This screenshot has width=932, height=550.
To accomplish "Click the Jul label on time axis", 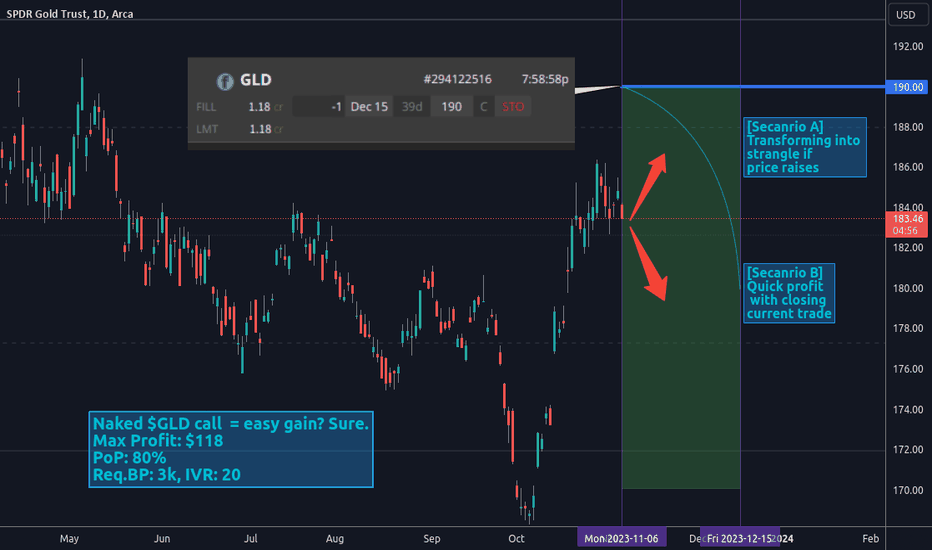I will pos(250,538).
